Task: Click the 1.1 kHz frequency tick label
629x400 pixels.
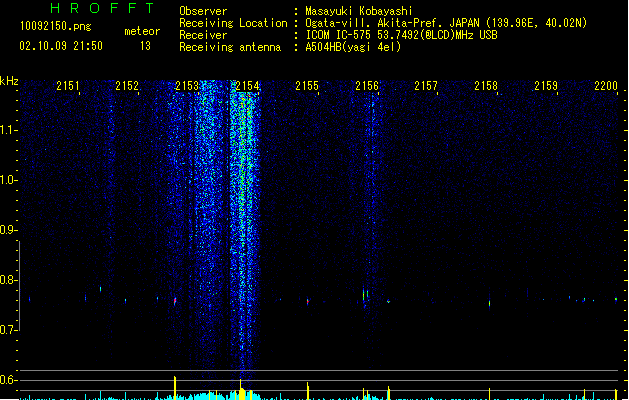Action: tap(8, 130)
